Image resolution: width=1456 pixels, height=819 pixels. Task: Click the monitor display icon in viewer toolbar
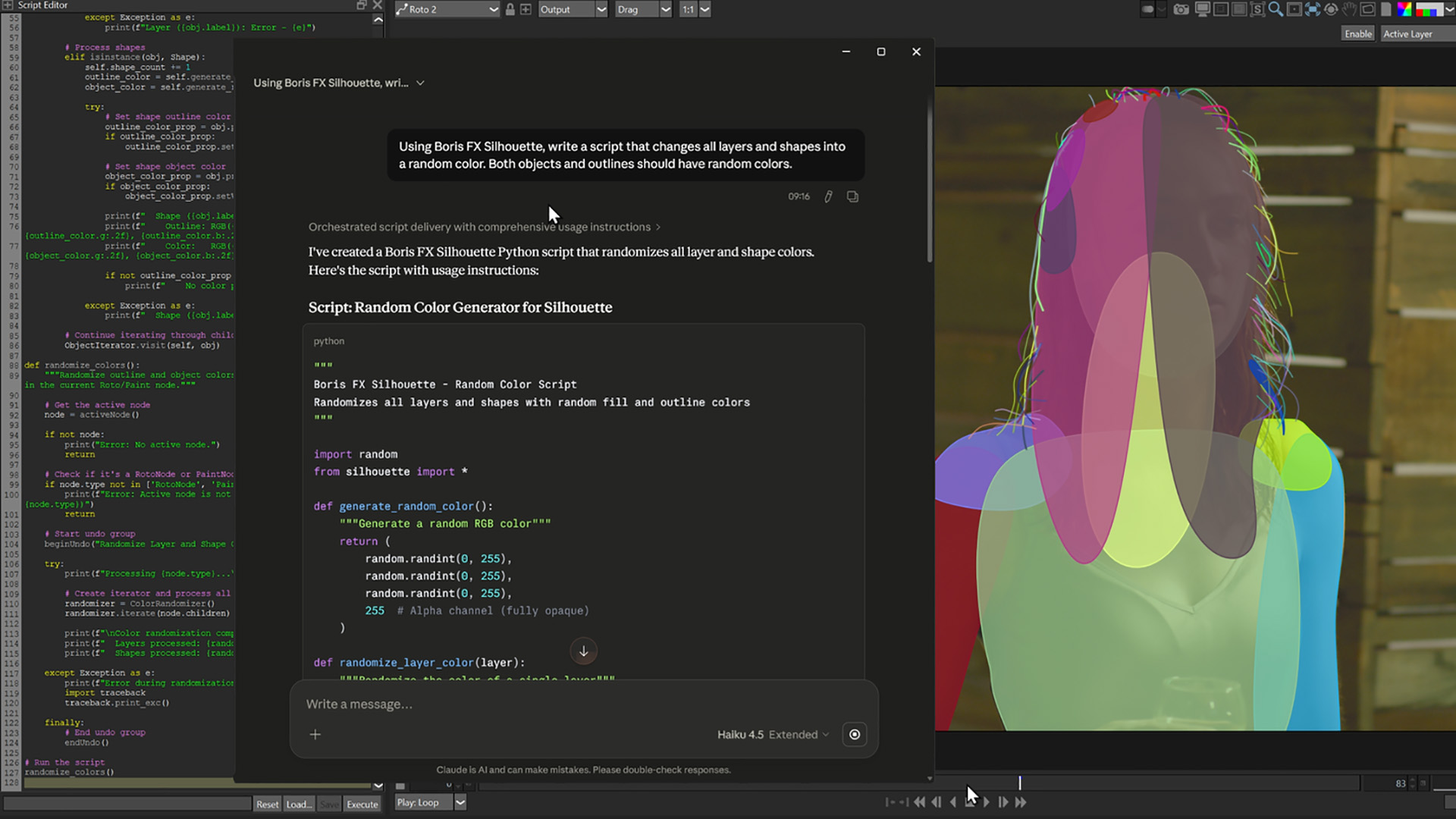[x=1202, y=10]
